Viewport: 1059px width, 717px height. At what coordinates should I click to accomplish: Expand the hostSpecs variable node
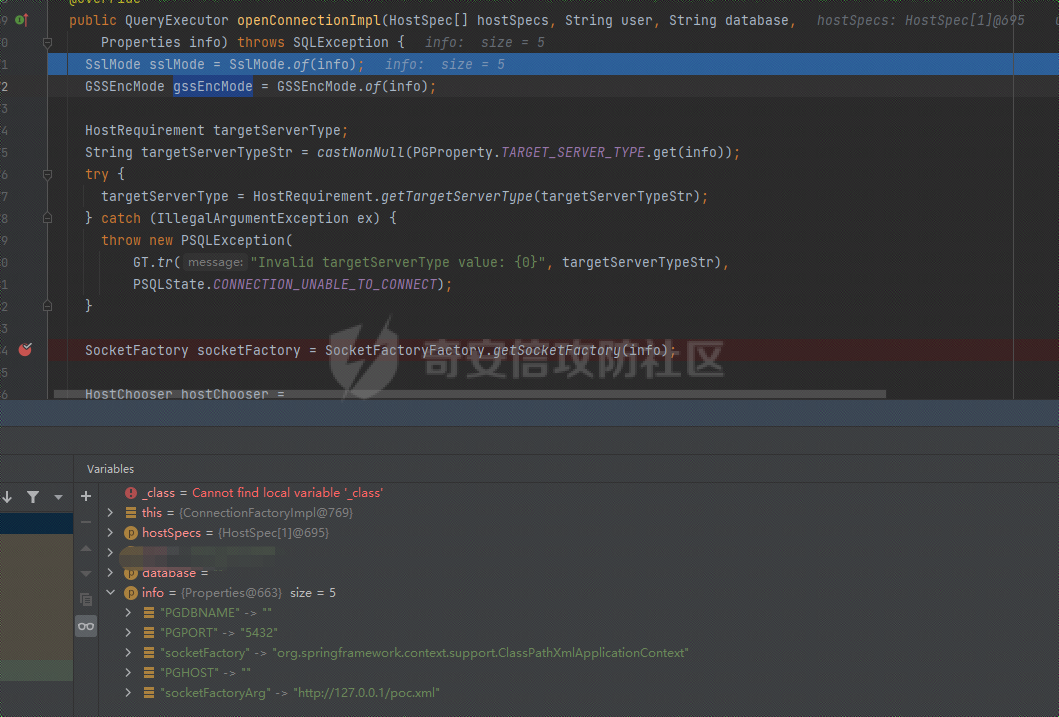[112, 533]
